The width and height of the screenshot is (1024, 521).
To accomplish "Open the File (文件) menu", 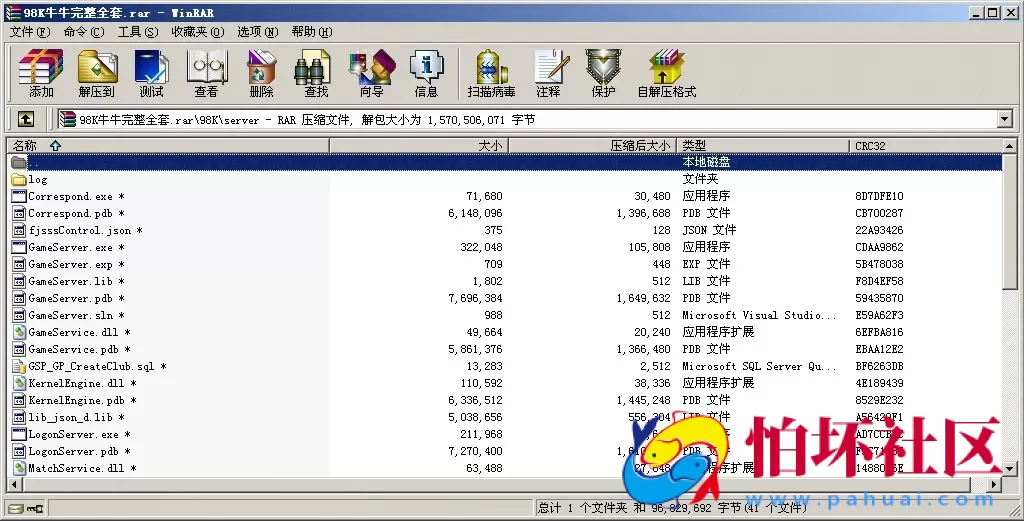I will (29, 32).
